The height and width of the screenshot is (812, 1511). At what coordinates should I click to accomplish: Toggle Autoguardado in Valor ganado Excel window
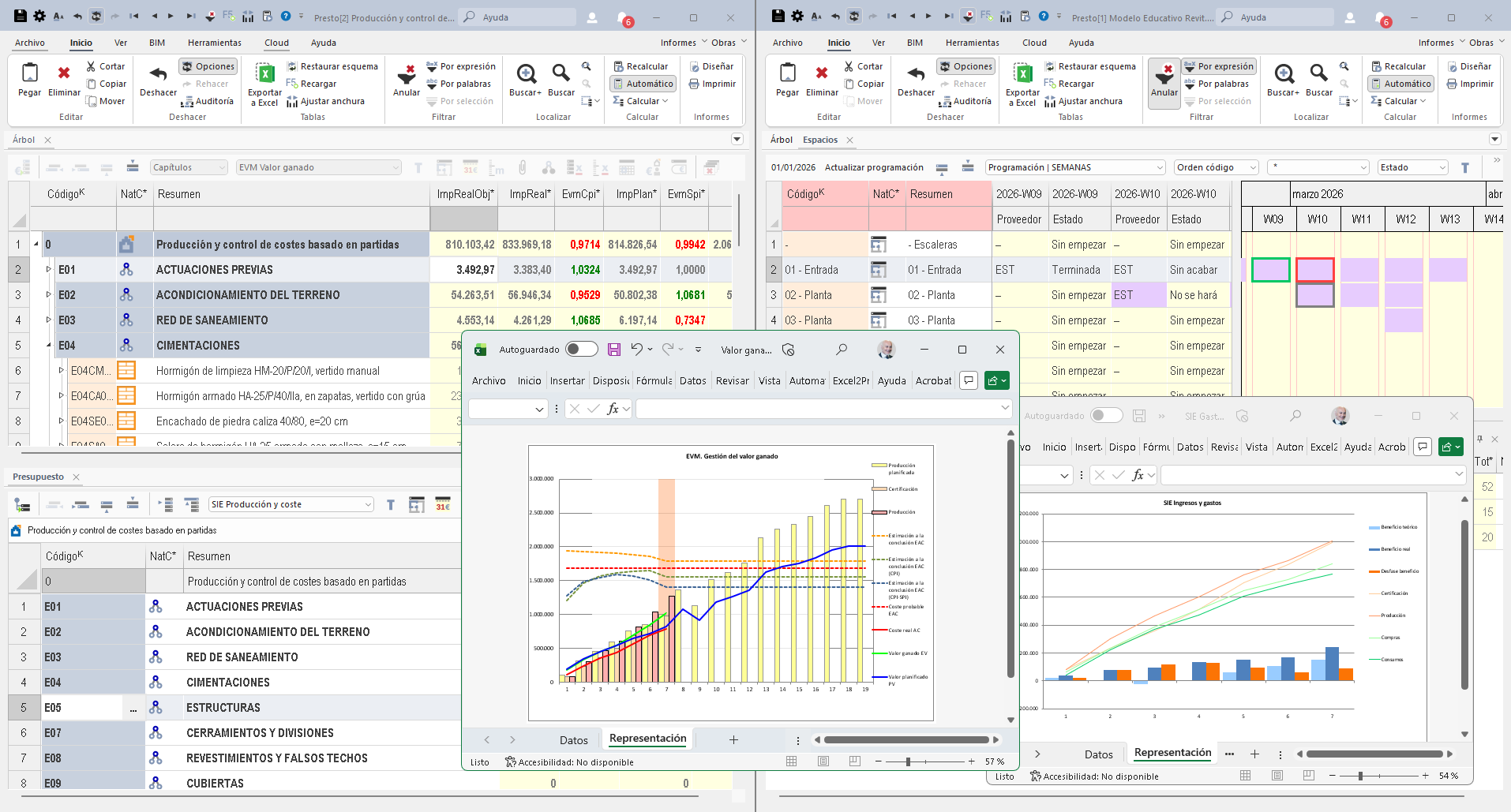[582, 350]
